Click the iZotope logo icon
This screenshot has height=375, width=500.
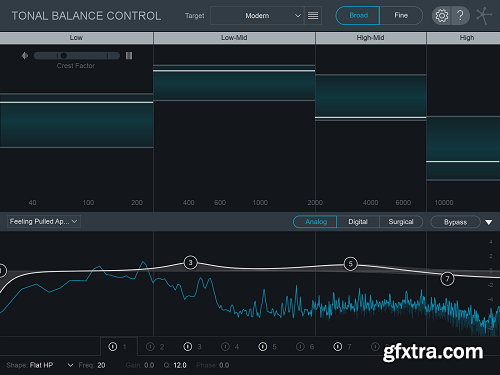(x=483, y=16)
